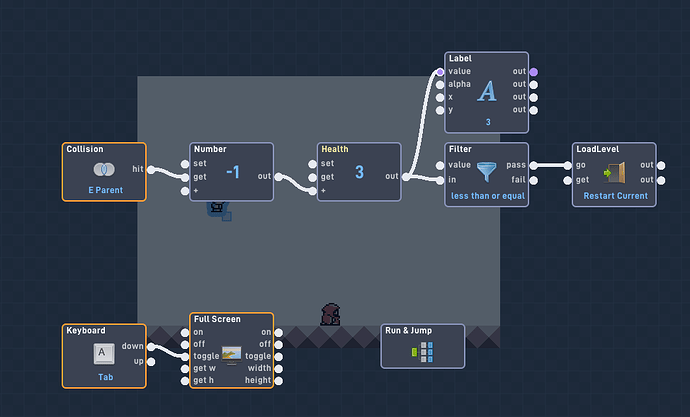The width and height of the screenshot is (690, 417).
Task: Click the Number node title
Action: pyautogui.click(x=210, y=149)
